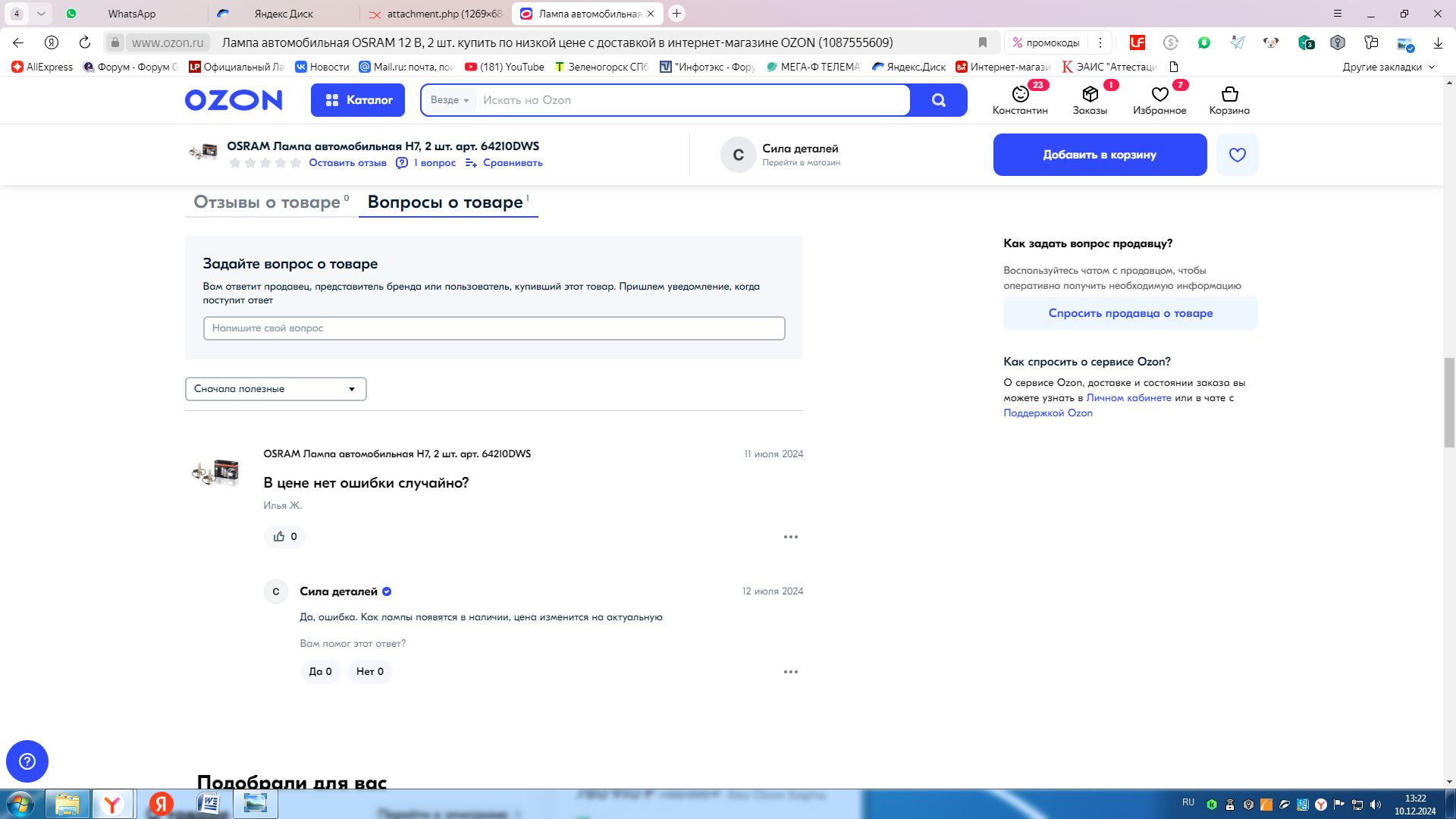Click the RU language indicator
Image resolution: width=1456 pixels, height=819 pixels.
click(1188, 802)
